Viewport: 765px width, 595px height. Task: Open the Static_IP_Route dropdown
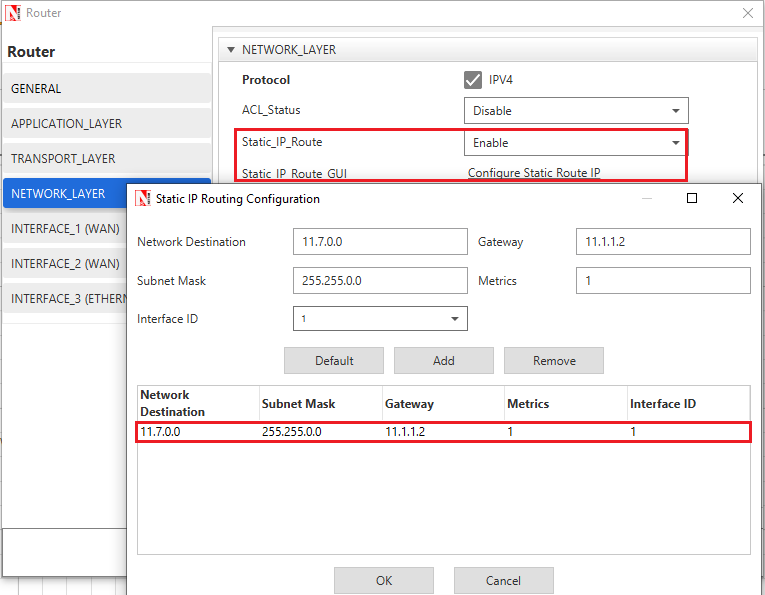coord(576,143)
